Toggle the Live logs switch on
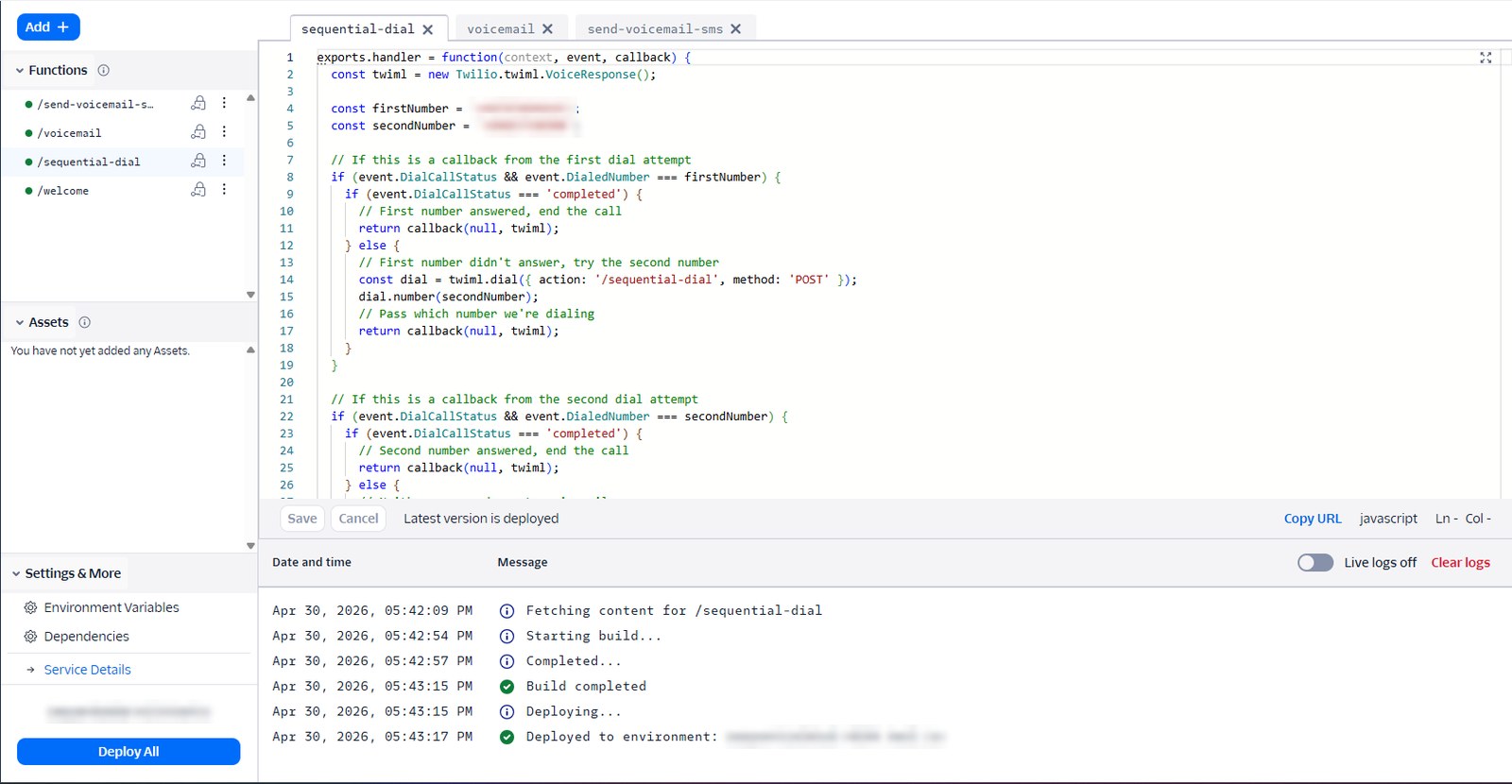The height and width of the screenshot is (784, 1512). pos(1315,563)
